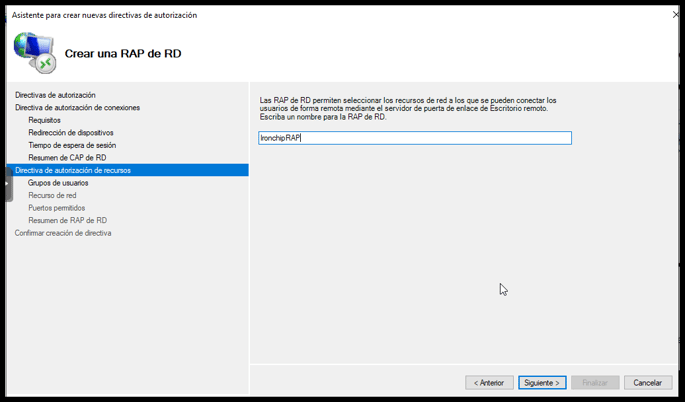Screen dimensions: 685x402
Task: Close the authorization policies wizard window
Action: (676, 15)
